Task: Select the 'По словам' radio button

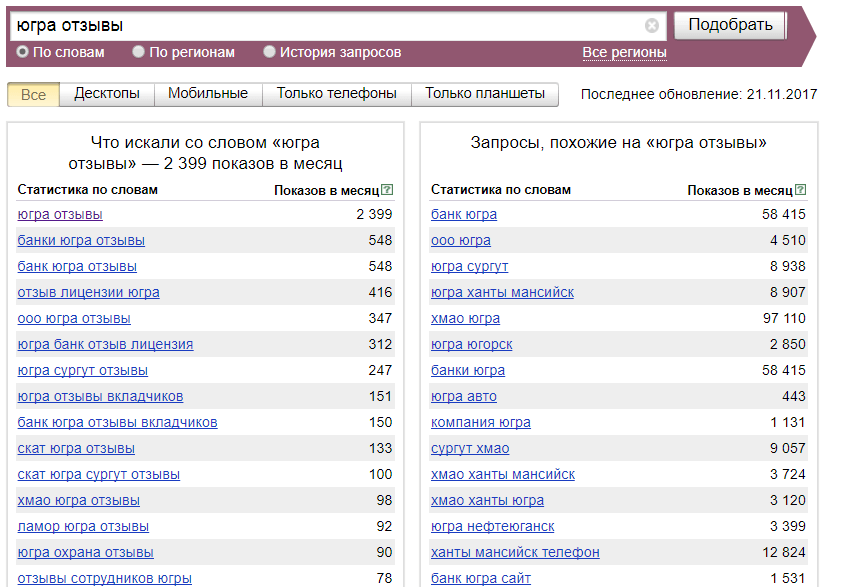Action: click(22, 52)
